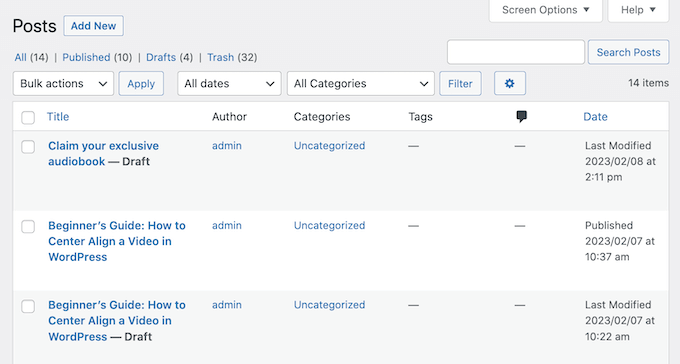Click the Tags column header text
Image resolution: width=680 pixels, height=364 pixels.
(420, 117)
